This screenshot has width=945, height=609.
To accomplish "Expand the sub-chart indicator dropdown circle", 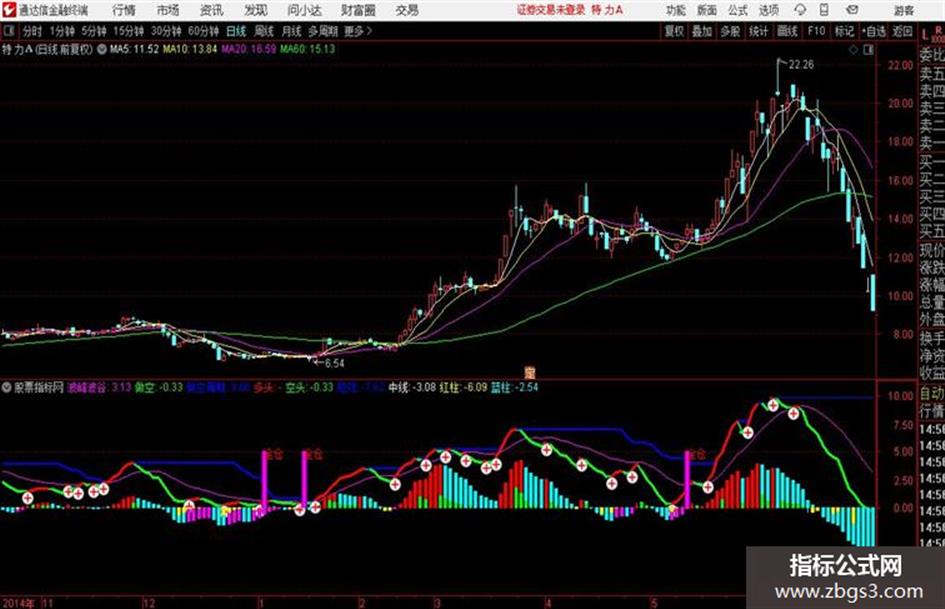I will tap(7, 388).
